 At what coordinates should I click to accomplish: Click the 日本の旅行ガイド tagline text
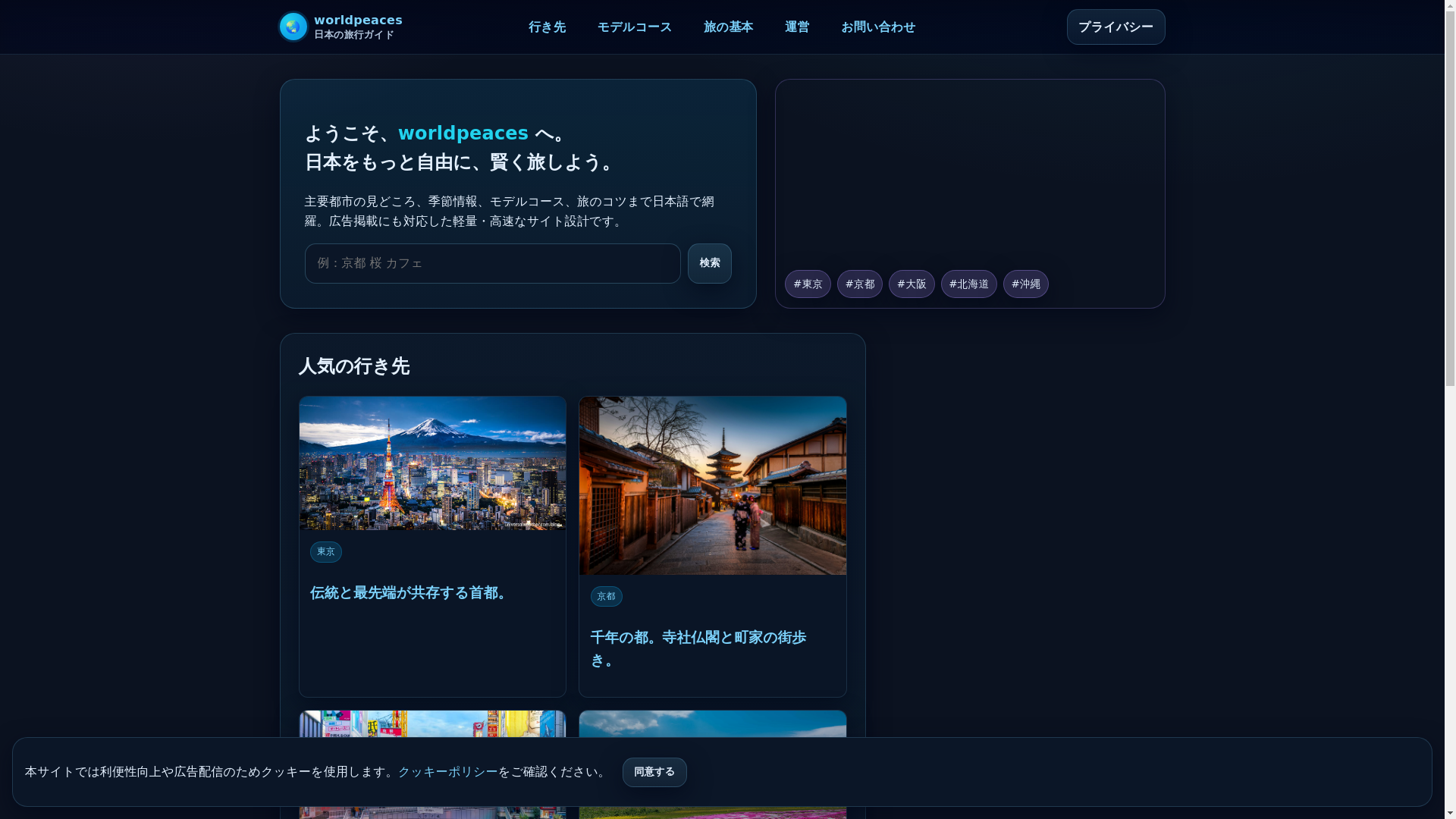coord(354,36)
